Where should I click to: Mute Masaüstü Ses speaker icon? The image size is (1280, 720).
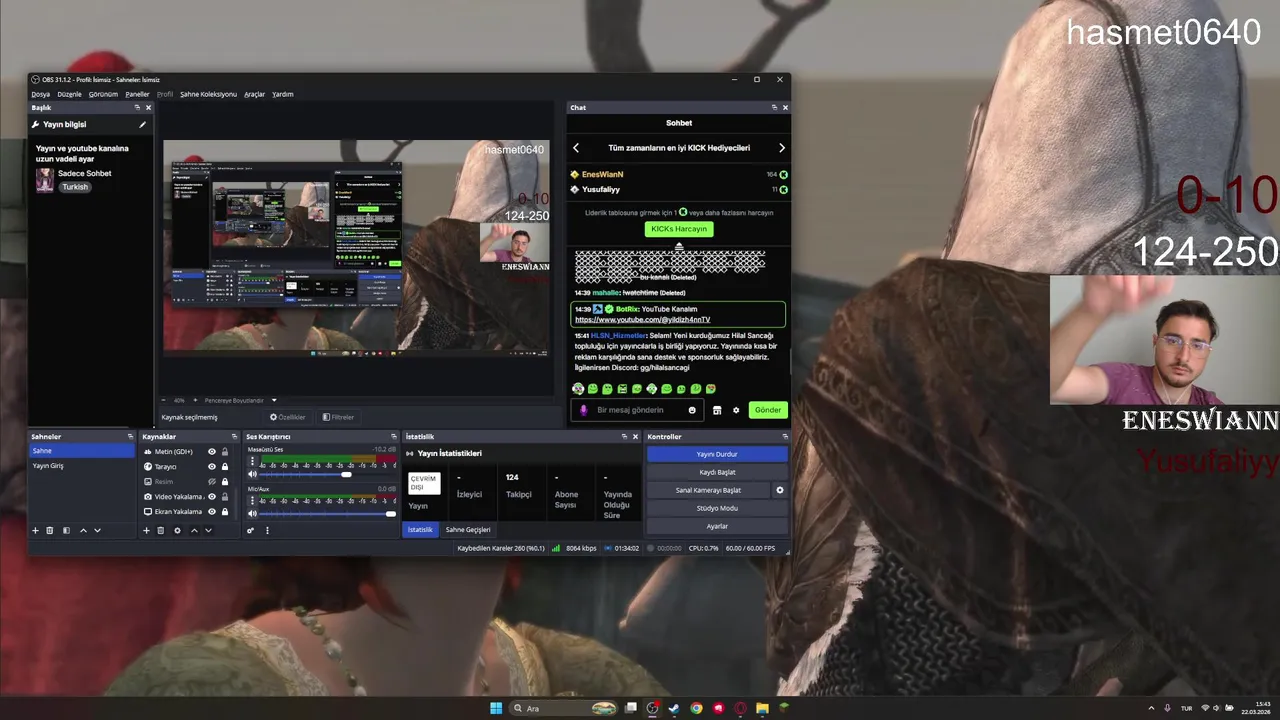tap(252, 474)
